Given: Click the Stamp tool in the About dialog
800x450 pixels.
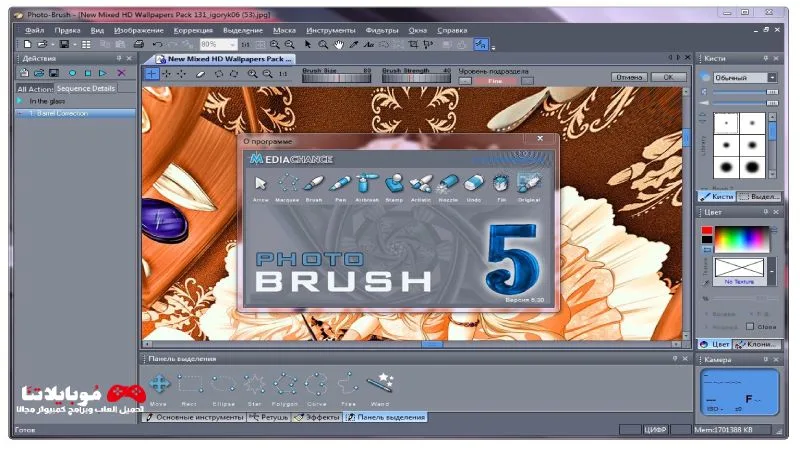Looking at the screenshot, I should [394, 184].
